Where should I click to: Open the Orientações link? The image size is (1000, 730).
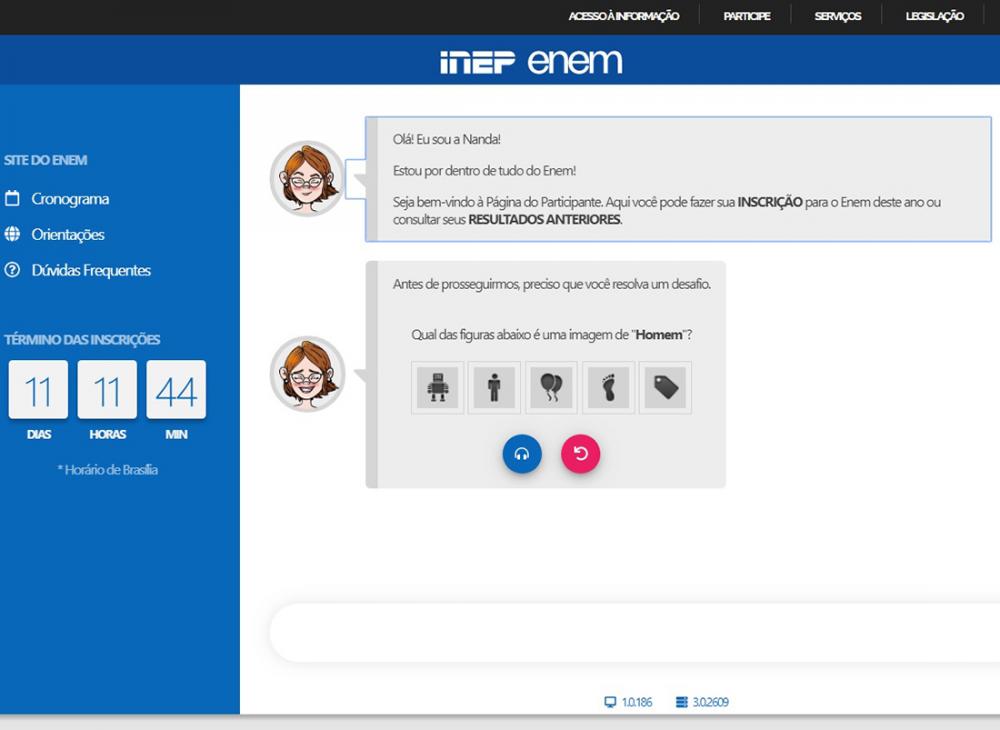pos(68,235)
